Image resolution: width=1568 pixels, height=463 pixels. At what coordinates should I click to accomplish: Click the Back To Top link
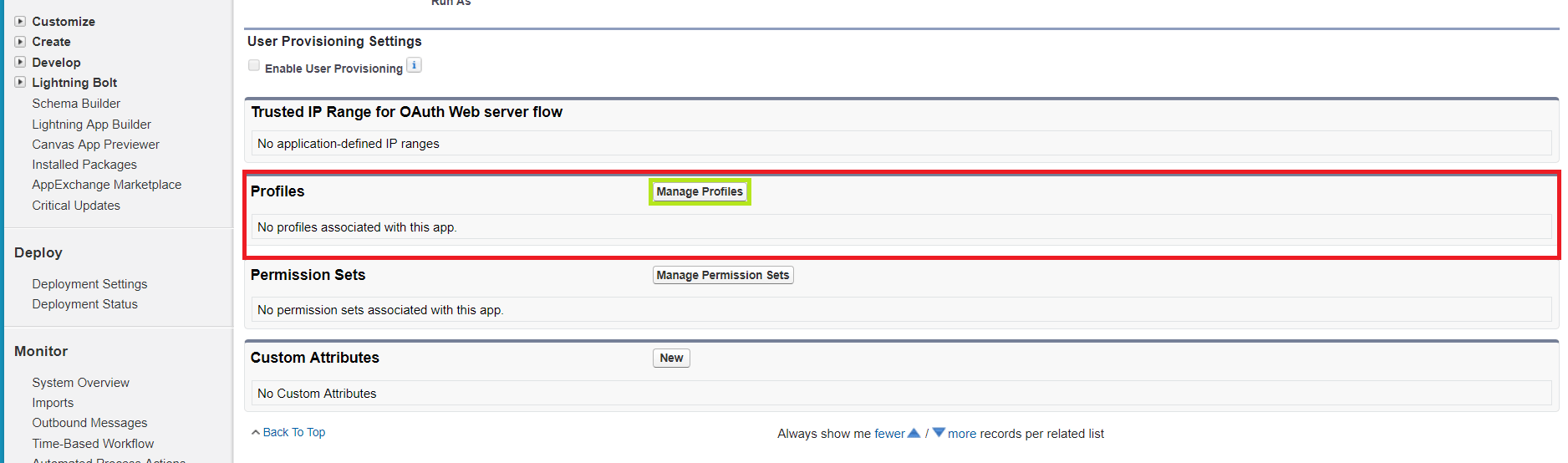coord(294,432)
